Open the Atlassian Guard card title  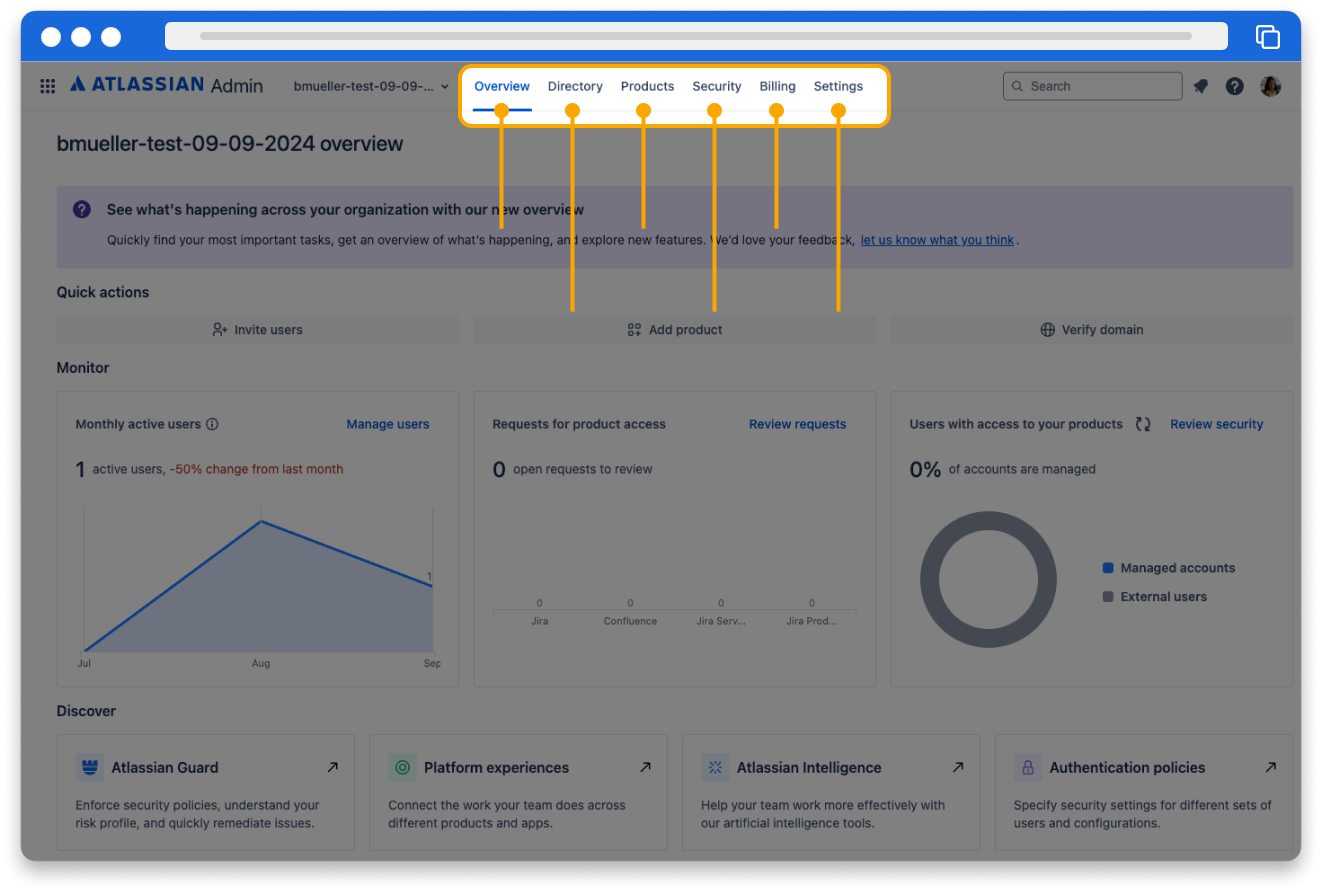click(x=165, y=768)
